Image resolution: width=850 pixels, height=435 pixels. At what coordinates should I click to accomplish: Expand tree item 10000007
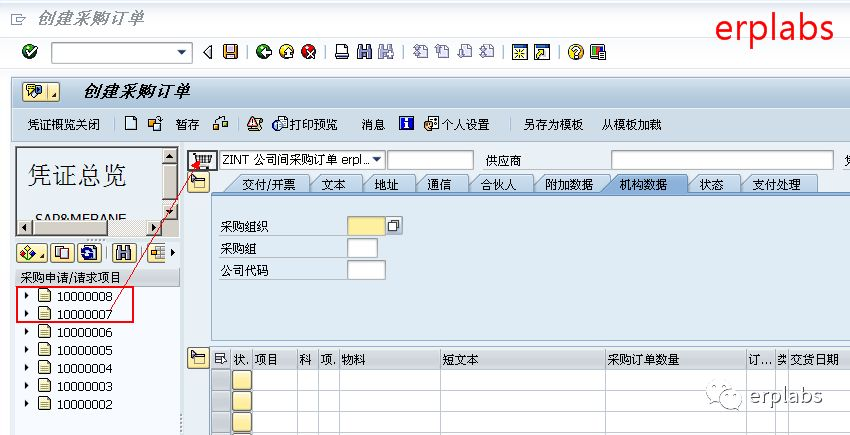(x=26, y=314)
